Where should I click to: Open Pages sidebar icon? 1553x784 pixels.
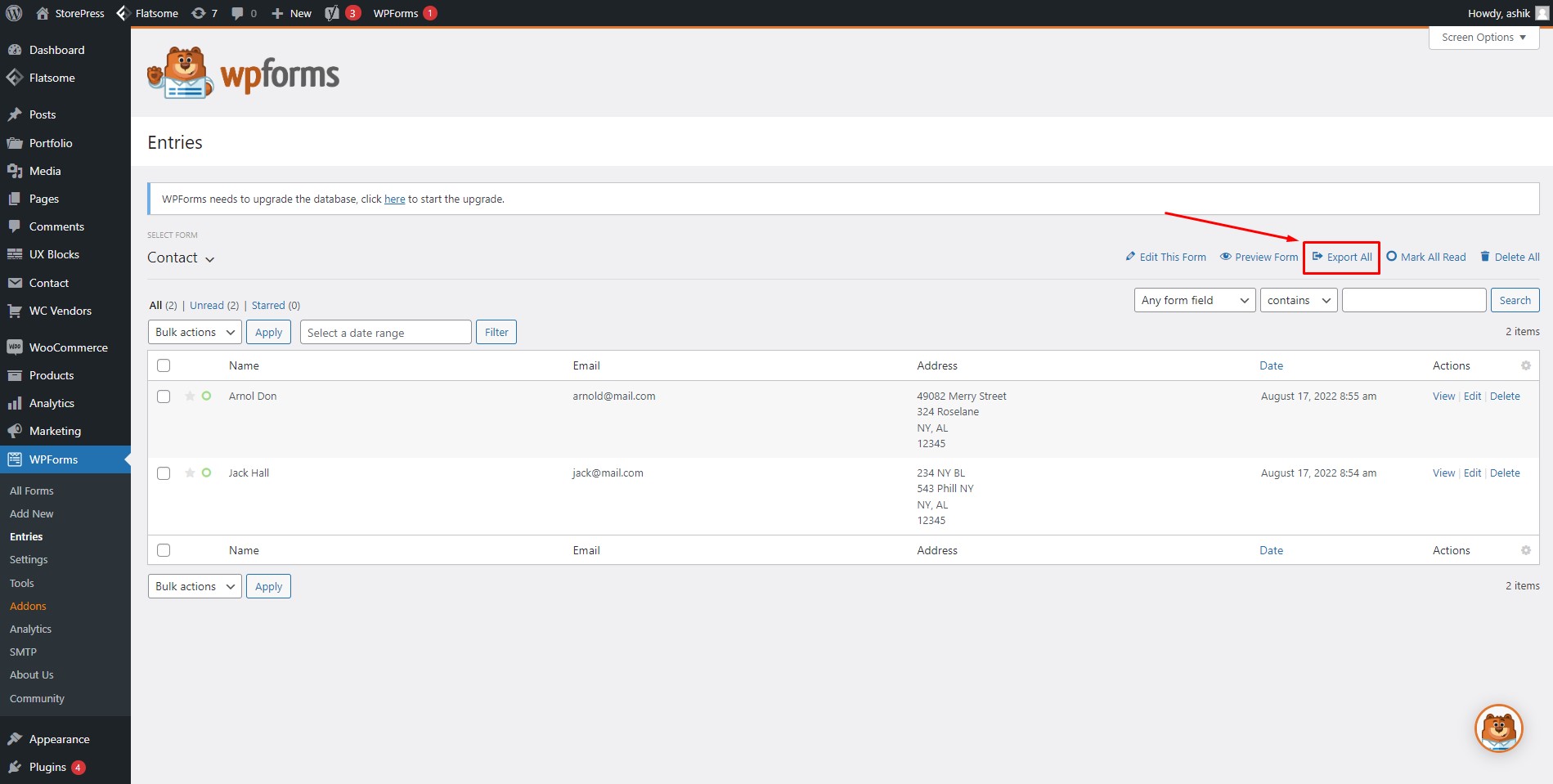[x=15, y=199]
